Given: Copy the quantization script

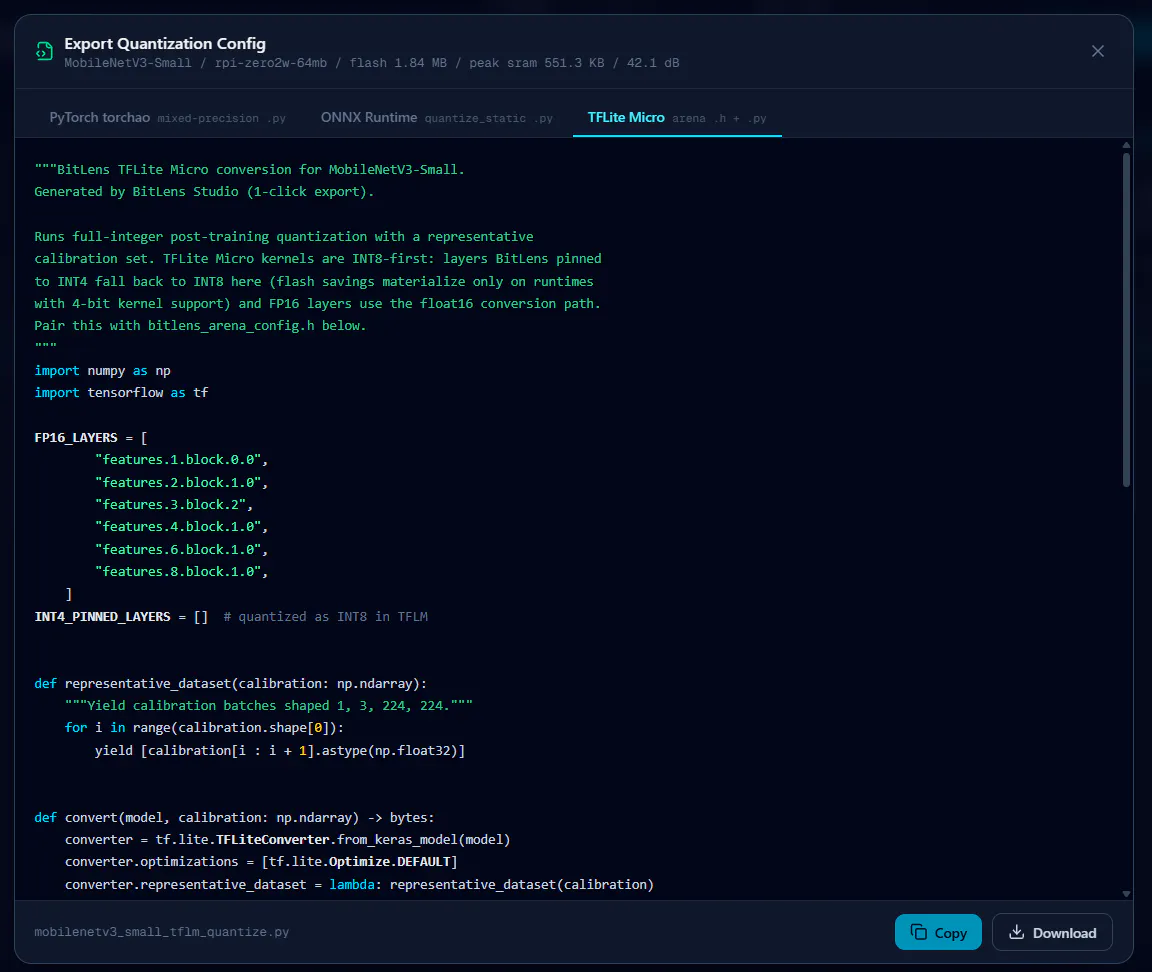Looking at the screenshot, I should (x=938, y=932).
